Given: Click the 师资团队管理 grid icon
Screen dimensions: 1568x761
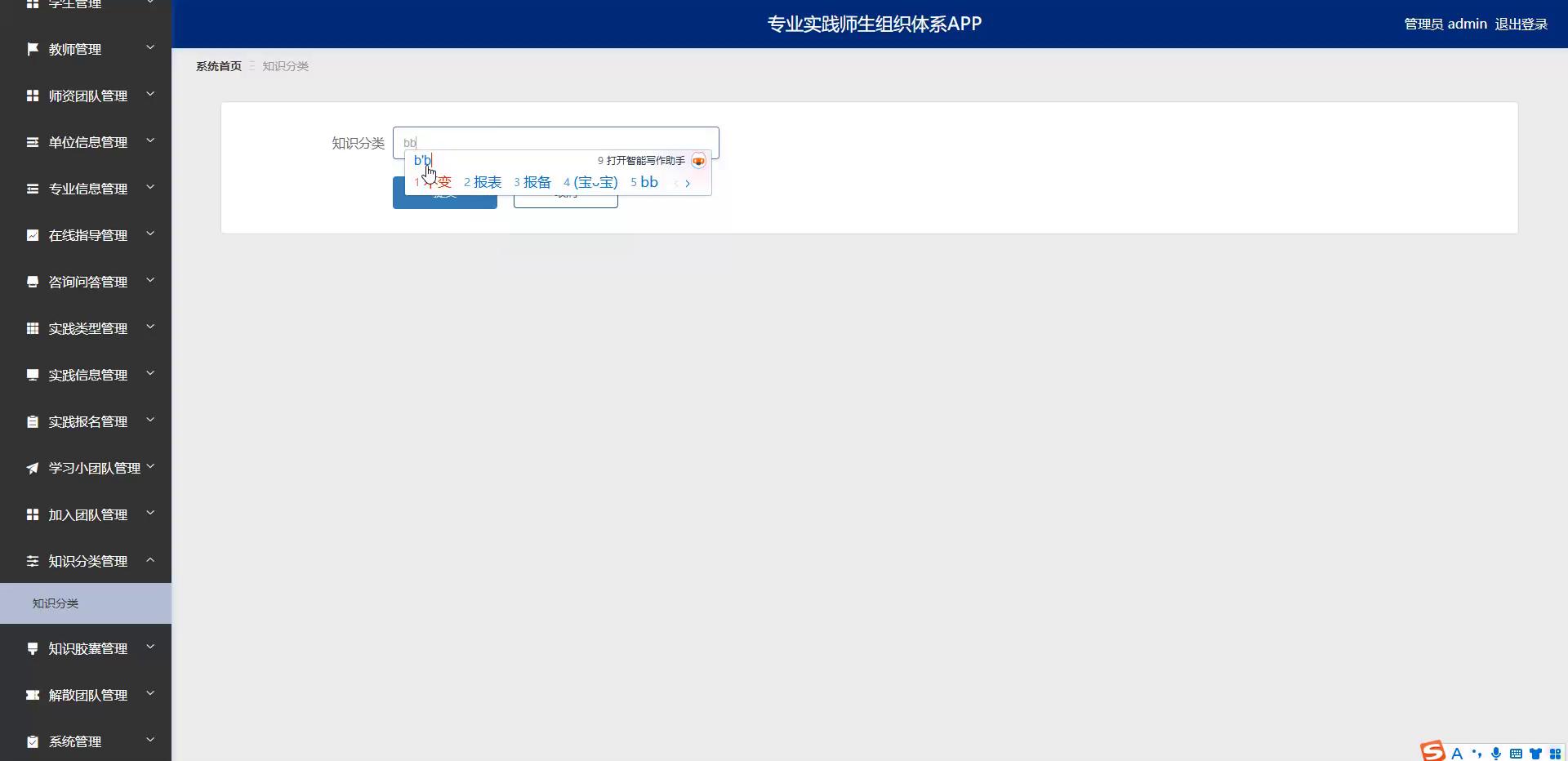Looking at the screenshot, I should click(33, 96).
